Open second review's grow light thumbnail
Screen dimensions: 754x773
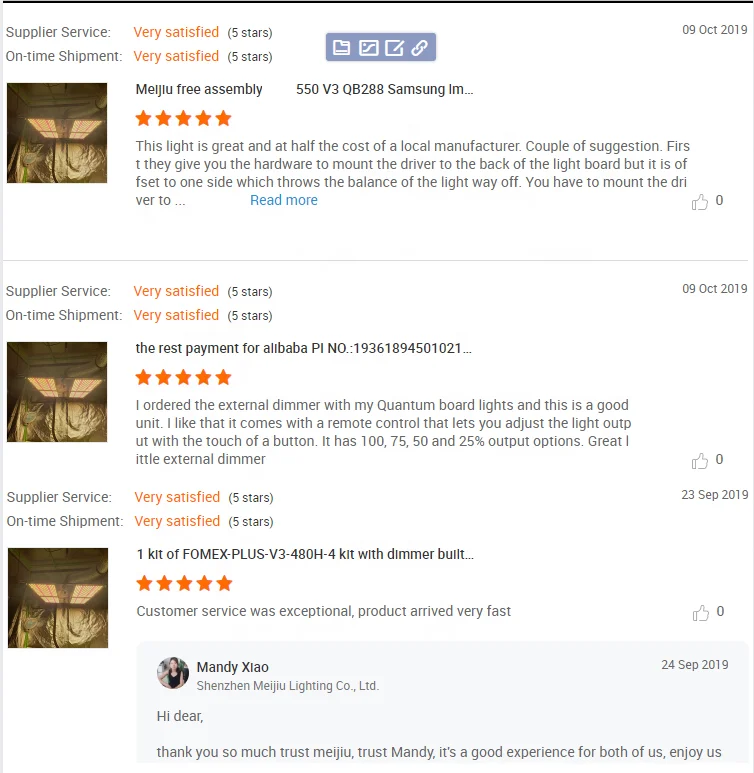(x=57, y=392)
